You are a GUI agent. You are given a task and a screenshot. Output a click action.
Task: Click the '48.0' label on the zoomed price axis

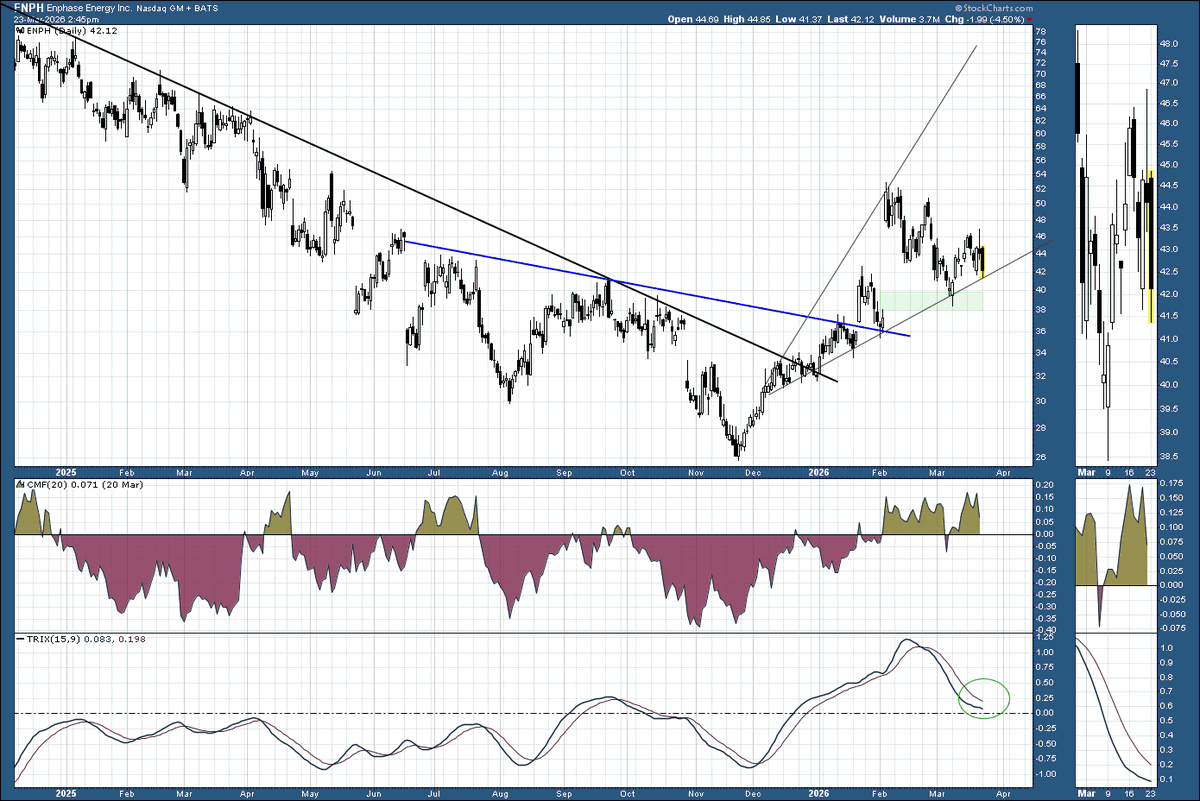pos(1169,45)
